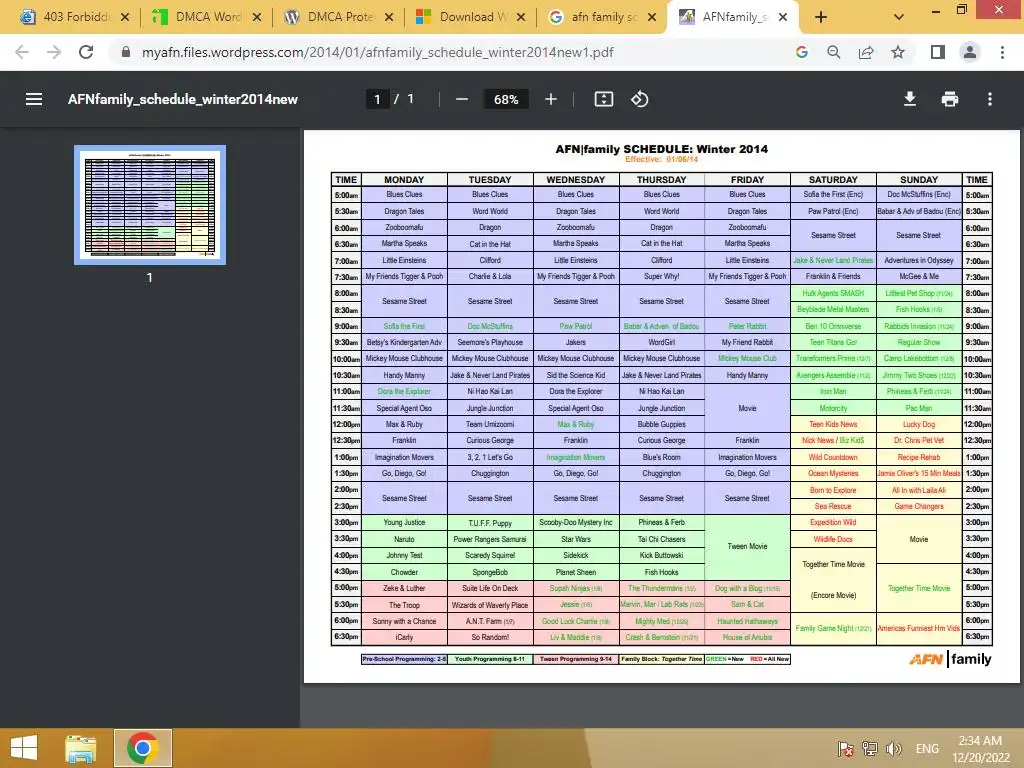Switch to Download Windows tab
Screen dimensions: 1024x768
471,17
